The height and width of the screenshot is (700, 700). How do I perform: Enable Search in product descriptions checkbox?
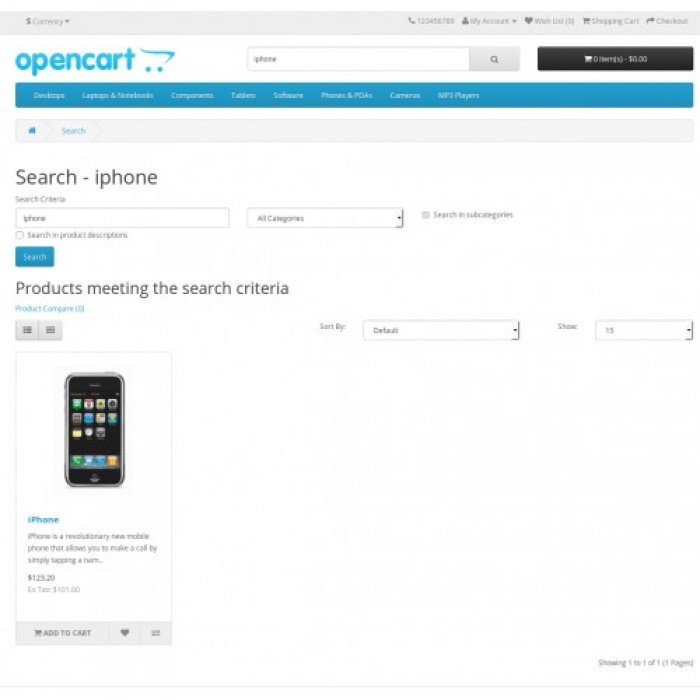20,235
